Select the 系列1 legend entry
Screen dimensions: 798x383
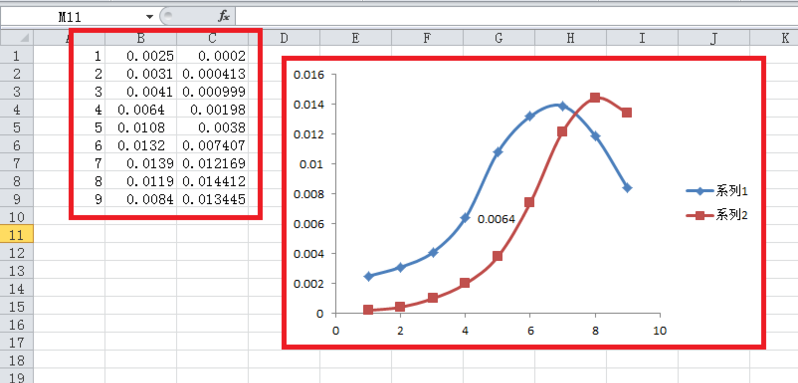point(716,191)
